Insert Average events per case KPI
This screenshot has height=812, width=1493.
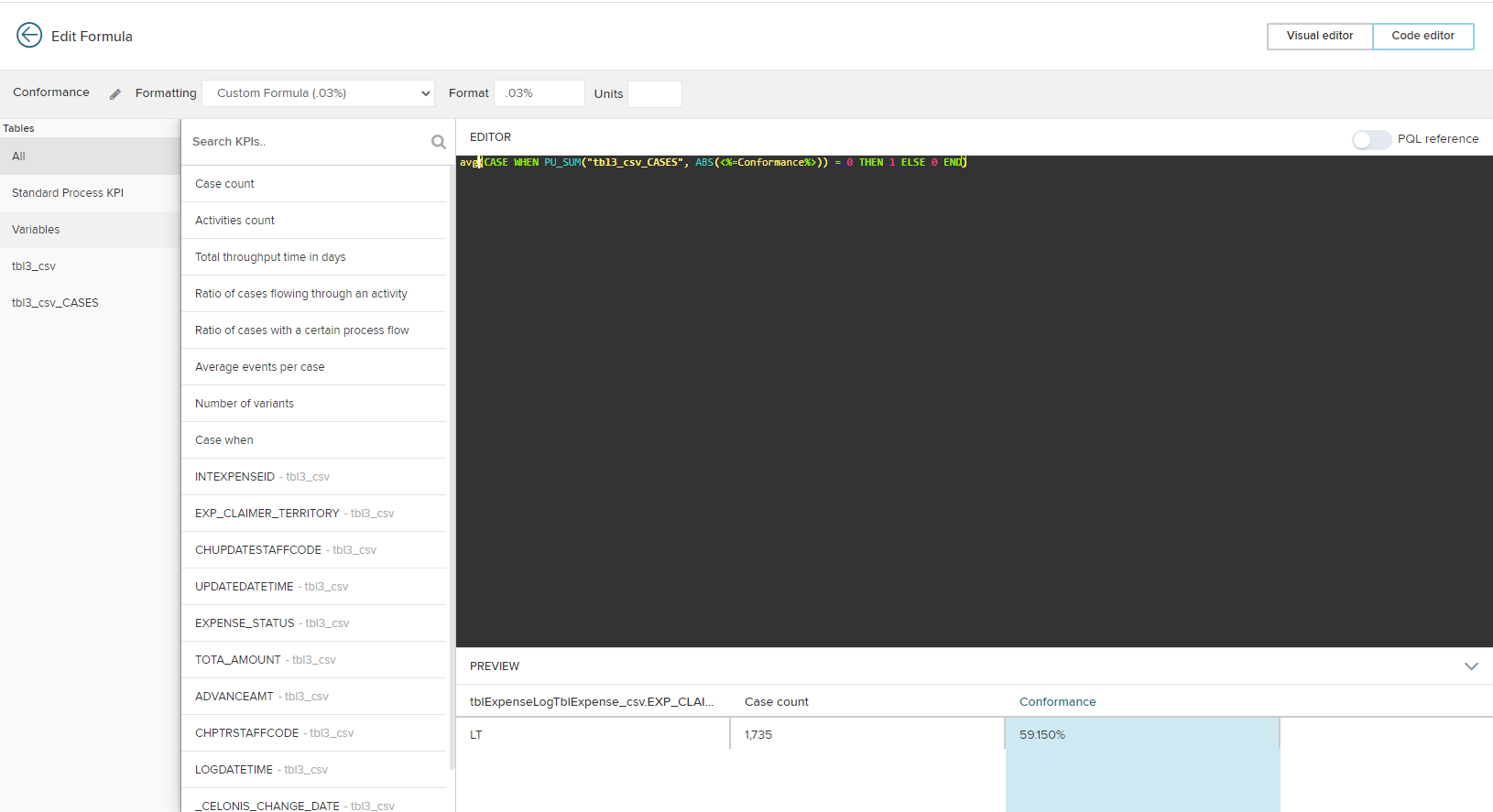click(314, 367)
